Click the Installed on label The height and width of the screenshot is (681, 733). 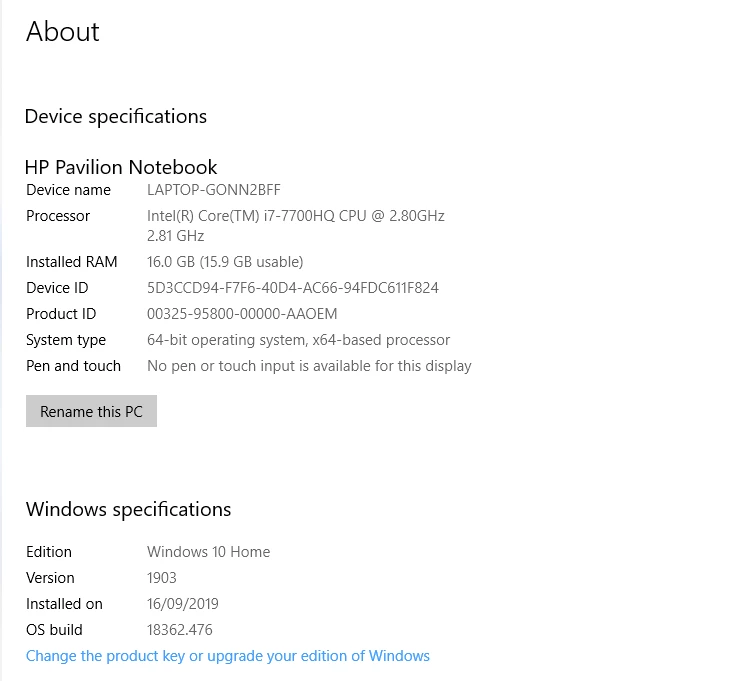click(64, 604)
